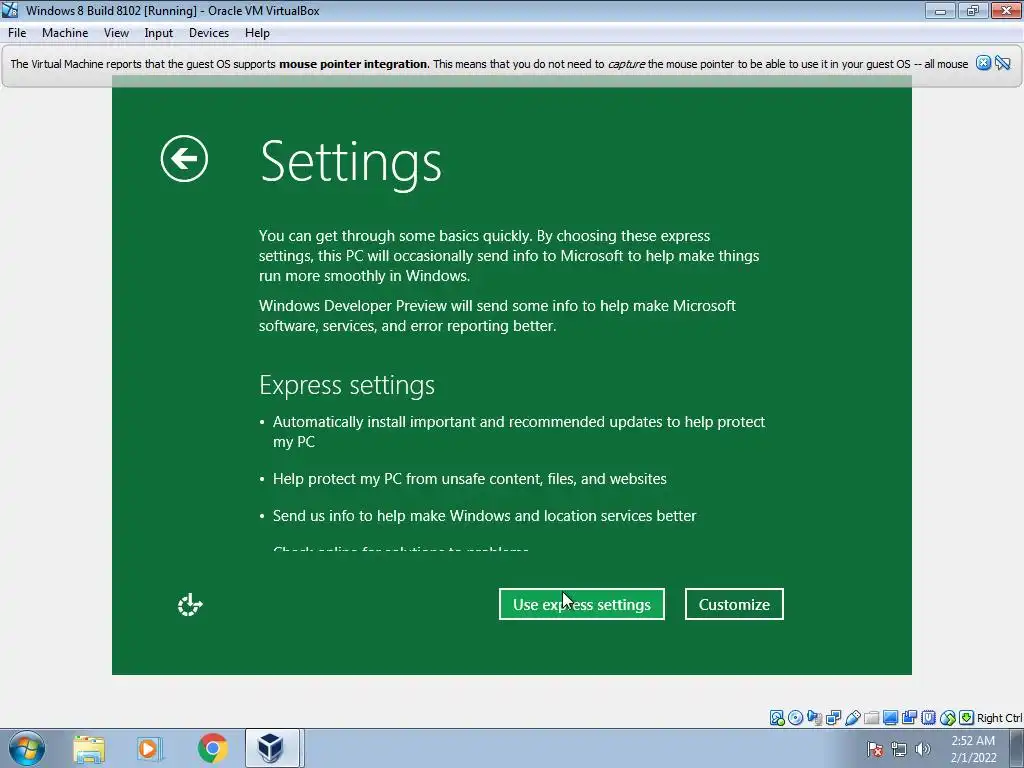Image resolution: width=1024 pixels, height=768 pixels.
Task: Click the don't-show-again notification icon
Action: point(1003,63)
